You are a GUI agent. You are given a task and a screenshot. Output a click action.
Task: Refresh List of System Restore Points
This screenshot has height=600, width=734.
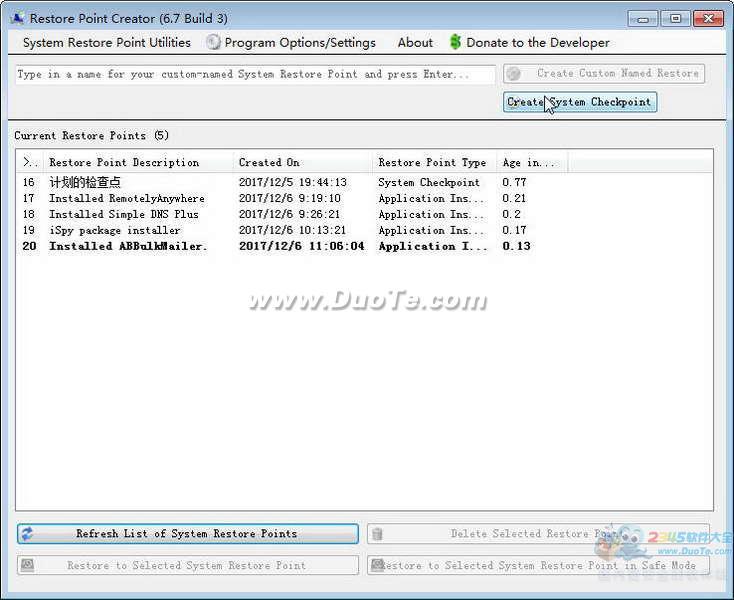tap(187, 534)
